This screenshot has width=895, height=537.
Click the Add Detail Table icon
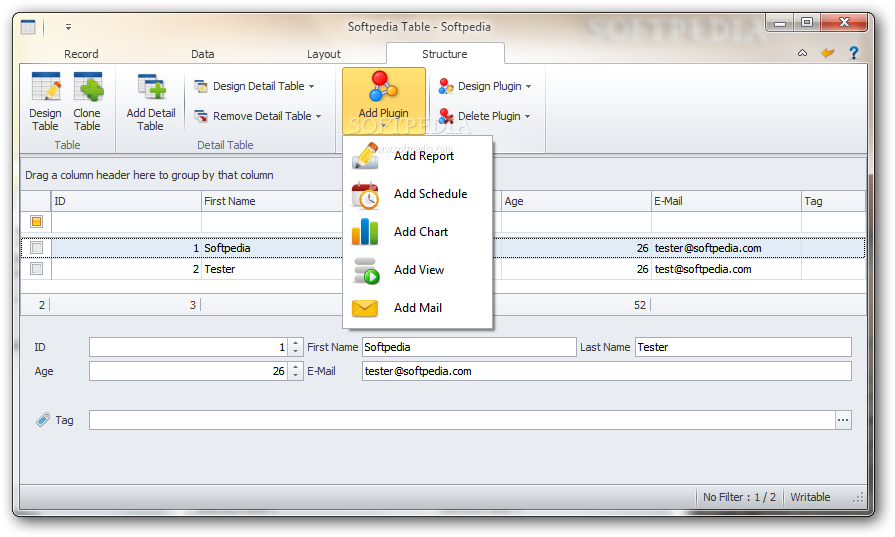click(x=152, y=87)
